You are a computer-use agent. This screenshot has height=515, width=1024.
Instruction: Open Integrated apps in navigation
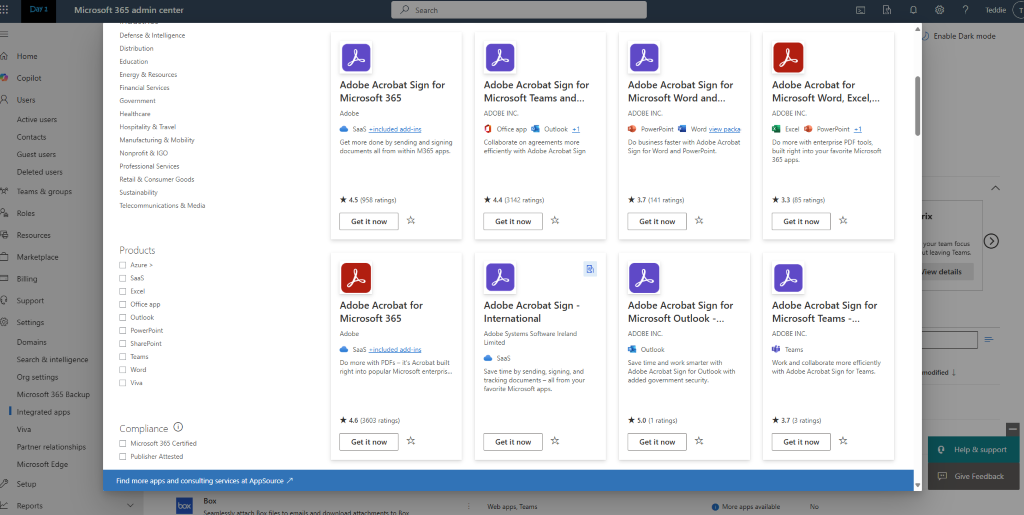click(x=43, y=412)
